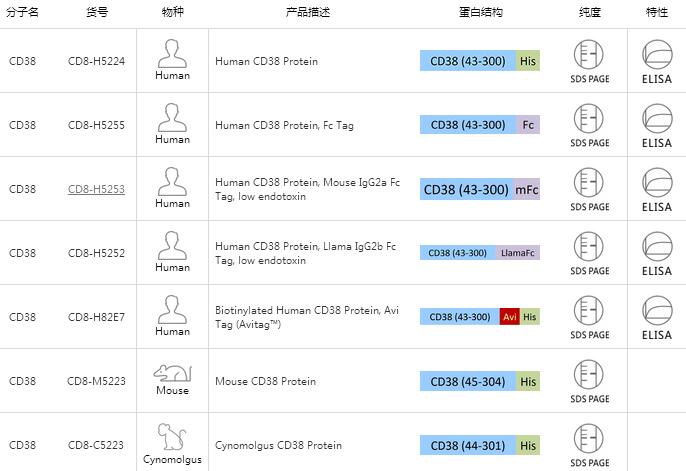The image size is (686, 471).
Task: Click the SDS PAGE icon for CD8-H5224
Action: 590,53
